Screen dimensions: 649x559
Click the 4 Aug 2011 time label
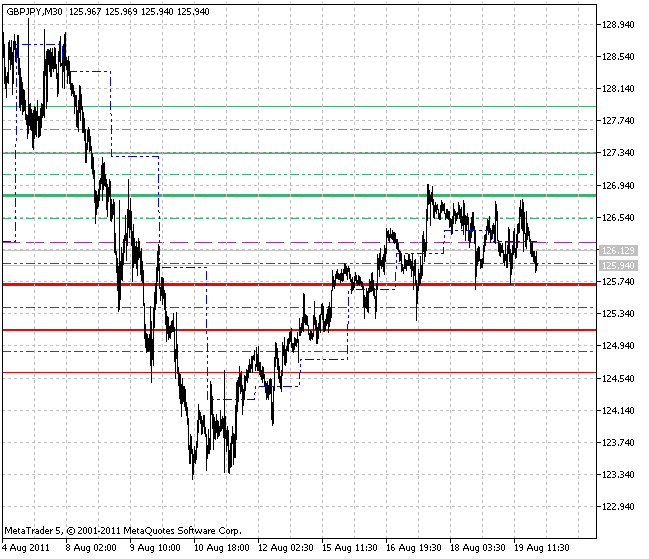tap(26, 548)
